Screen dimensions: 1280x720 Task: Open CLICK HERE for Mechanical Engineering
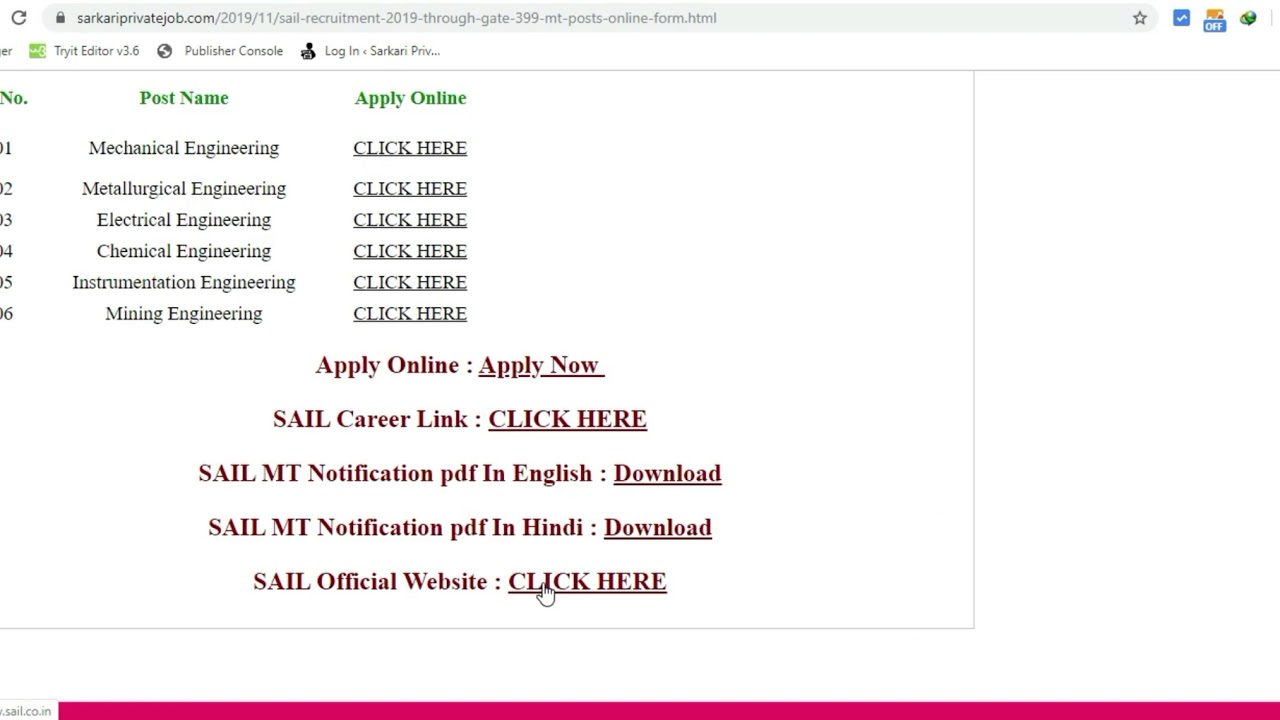(410, 148)
